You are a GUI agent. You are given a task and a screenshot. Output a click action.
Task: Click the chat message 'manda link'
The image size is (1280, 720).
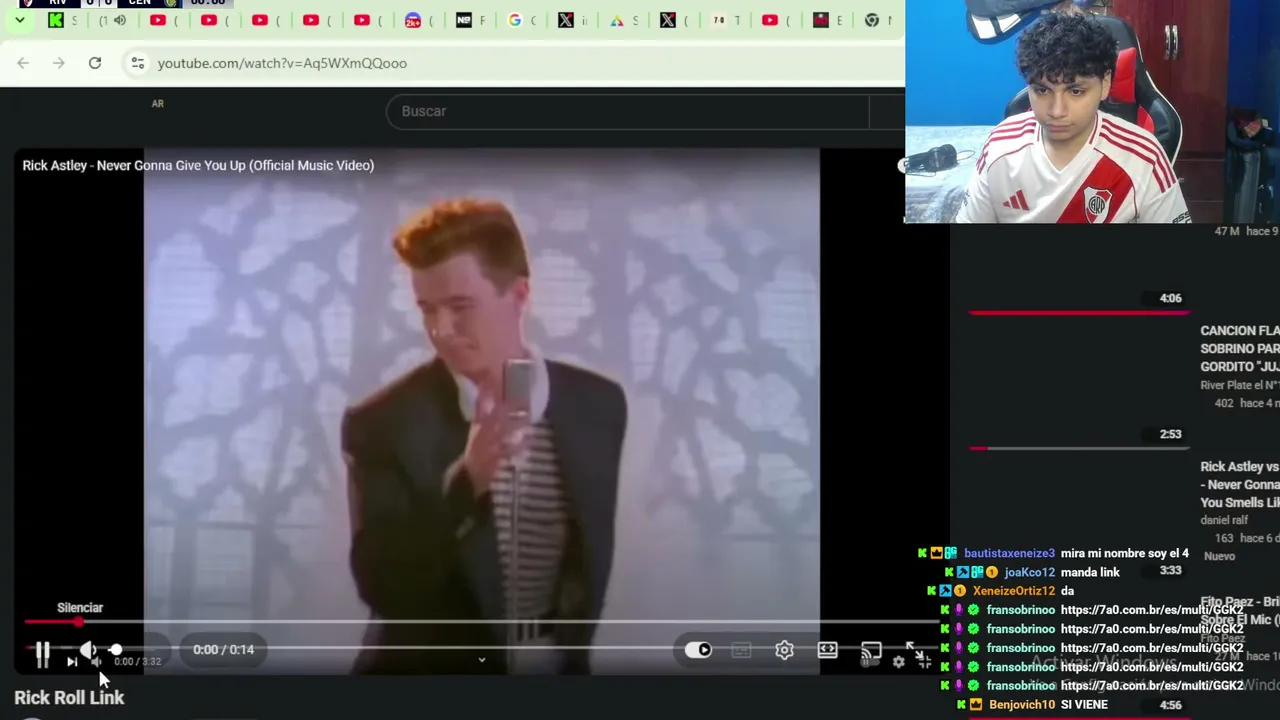[x=1090, y=573]
